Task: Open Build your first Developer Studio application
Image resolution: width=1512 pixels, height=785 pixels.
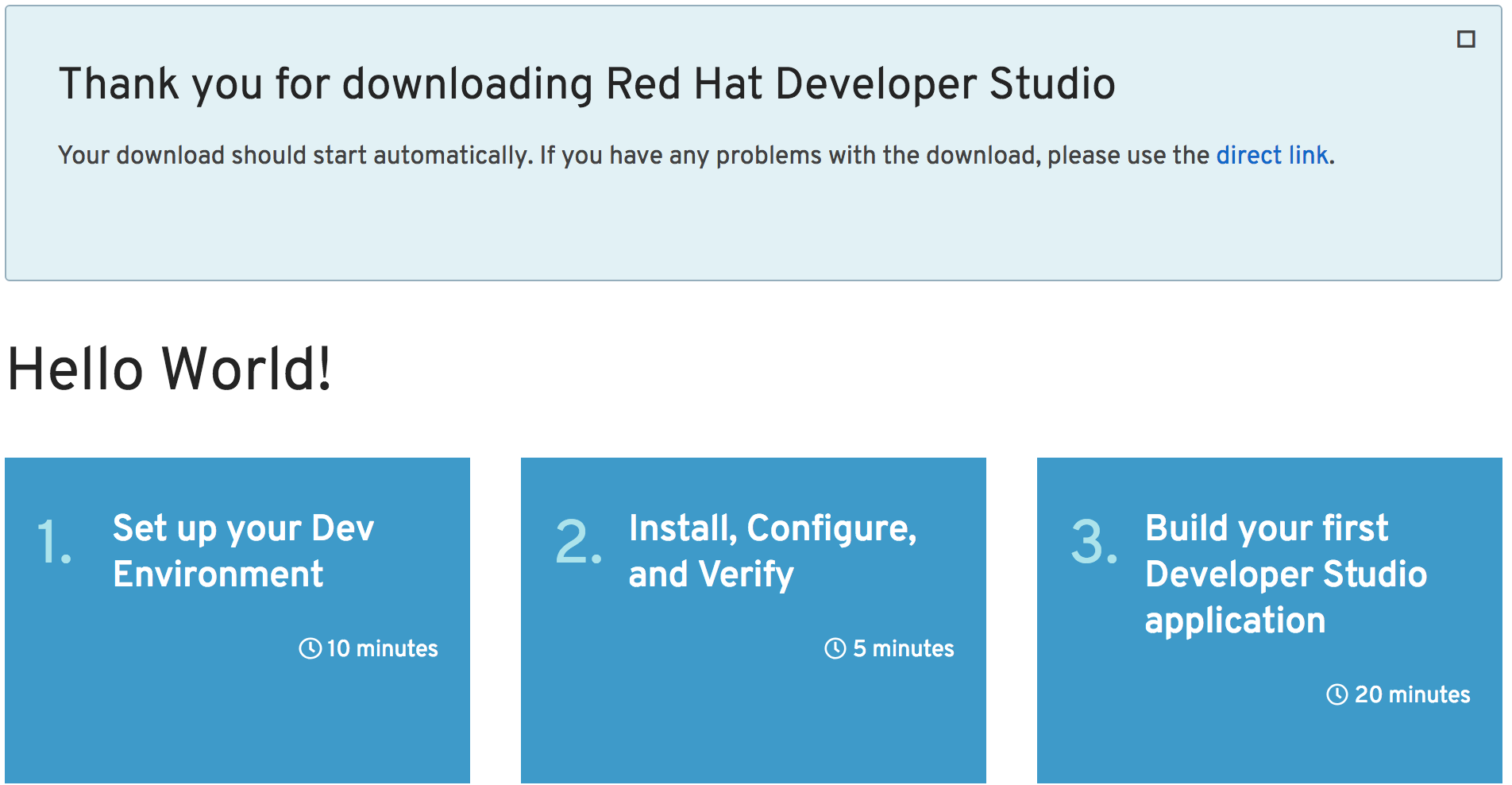Action: (x=1270, y=621)
